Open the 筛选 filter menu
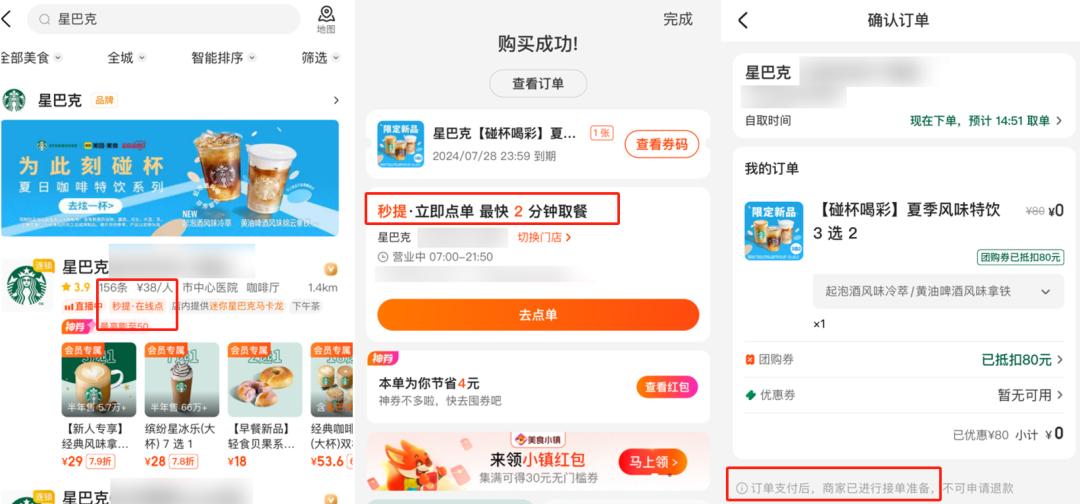1080x504 pixels. [320, 58]
